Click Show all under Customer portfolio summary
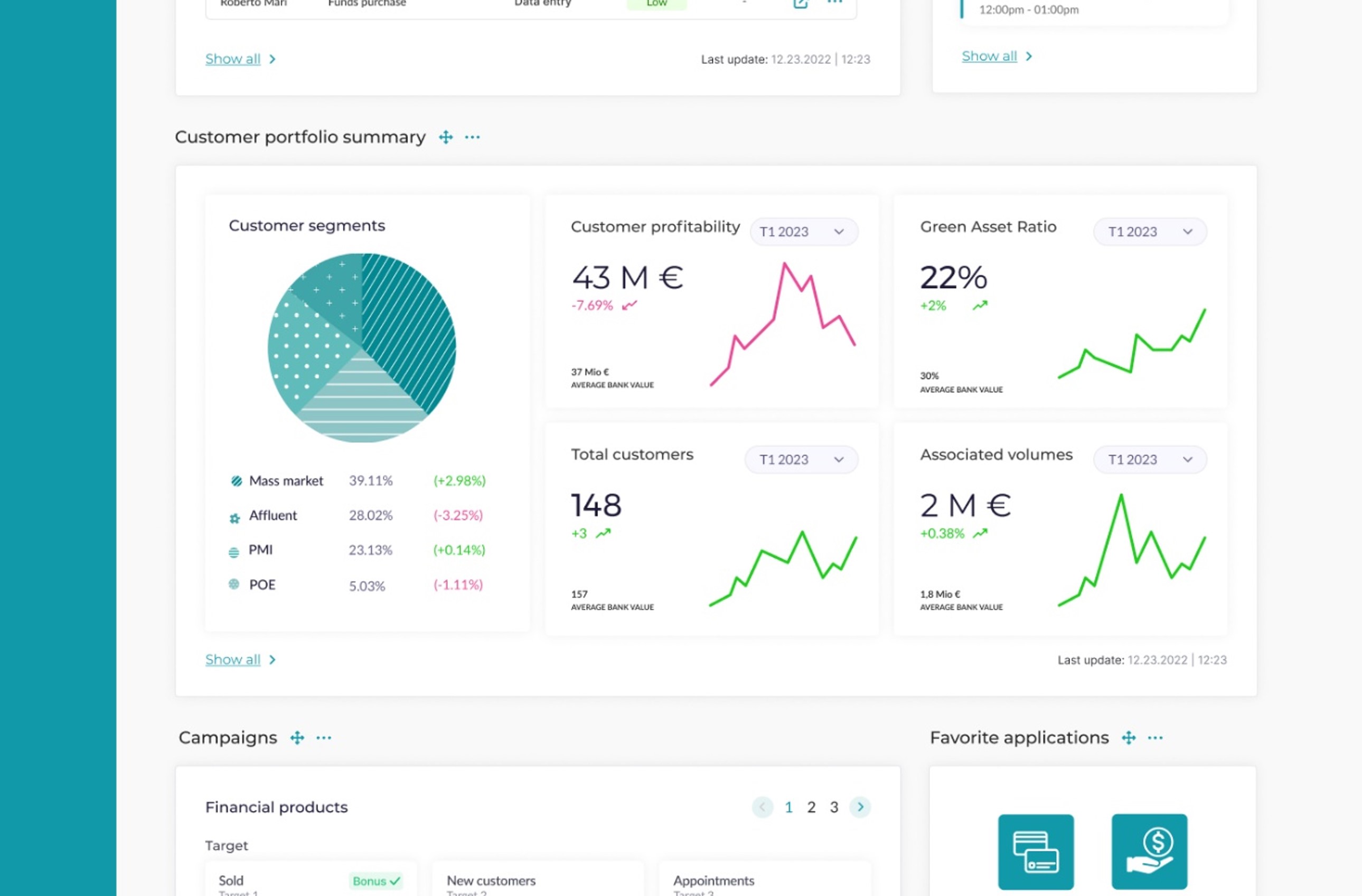The image size is (1362, 896). 240,659
